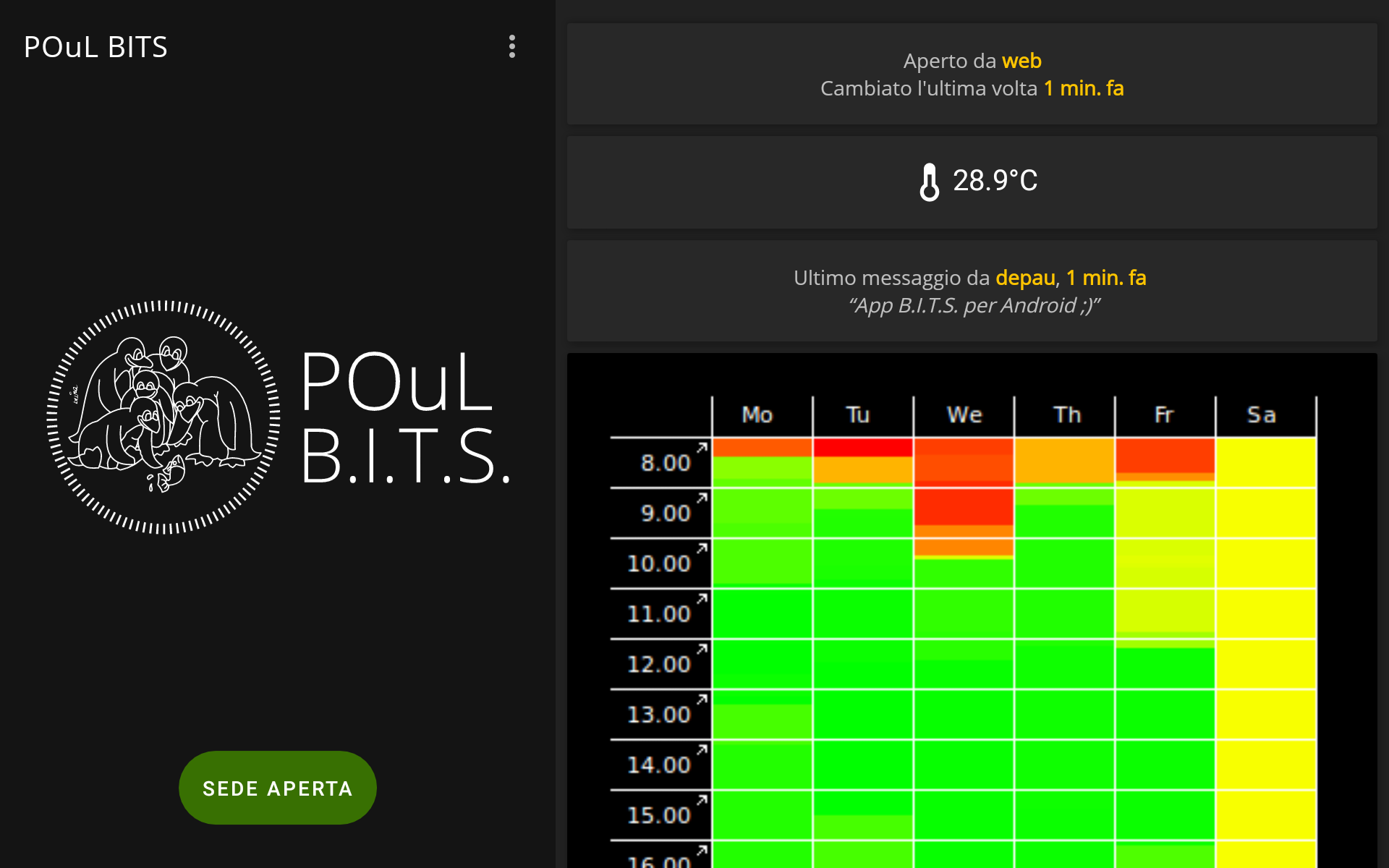The height and width of the screenshot is (868, 1389).
Task: Select the Mo column header
Action: (x=757, y=415)
